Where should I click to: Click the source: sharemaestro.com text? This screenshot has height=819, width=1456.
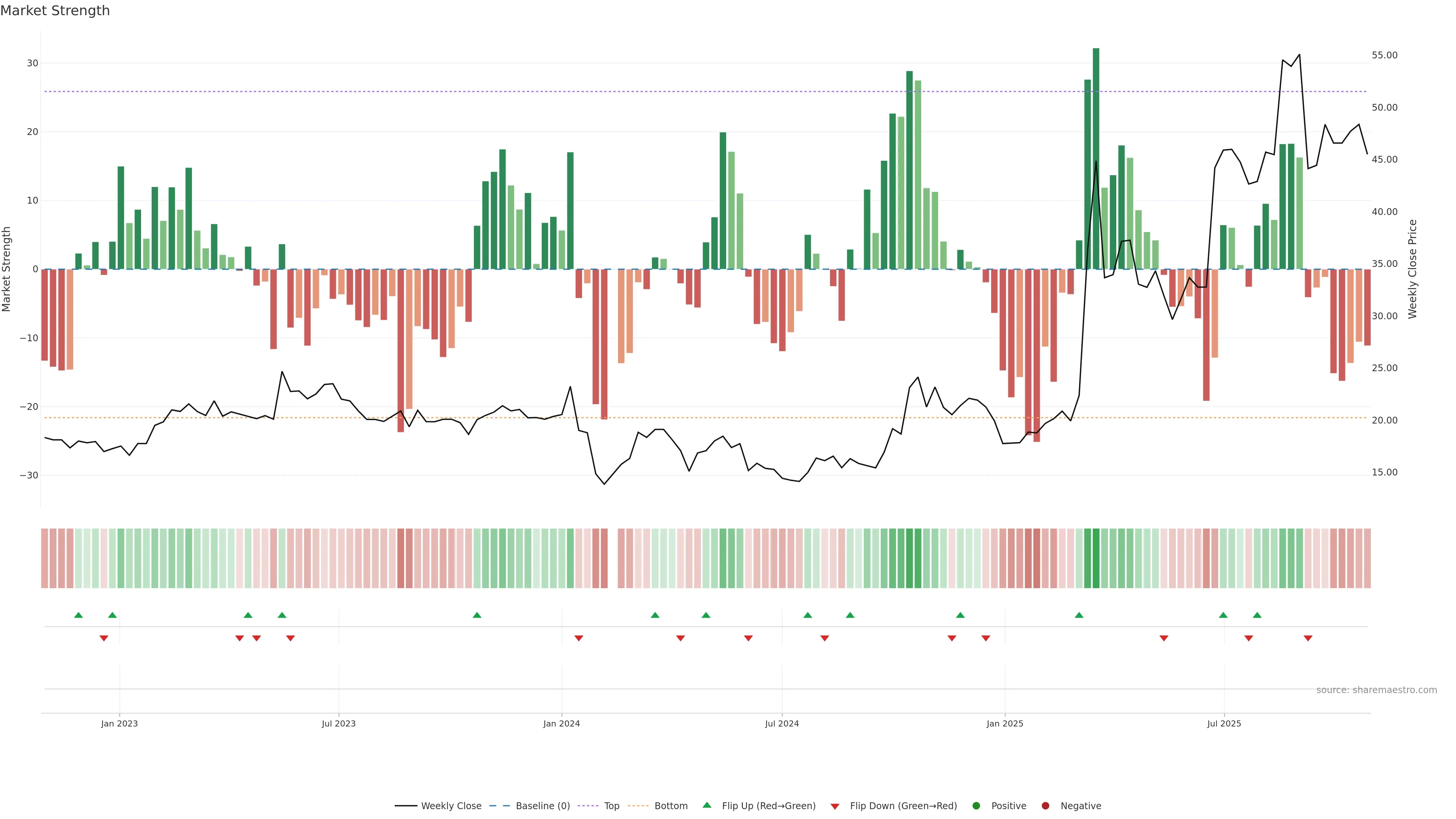[1376, 690]
